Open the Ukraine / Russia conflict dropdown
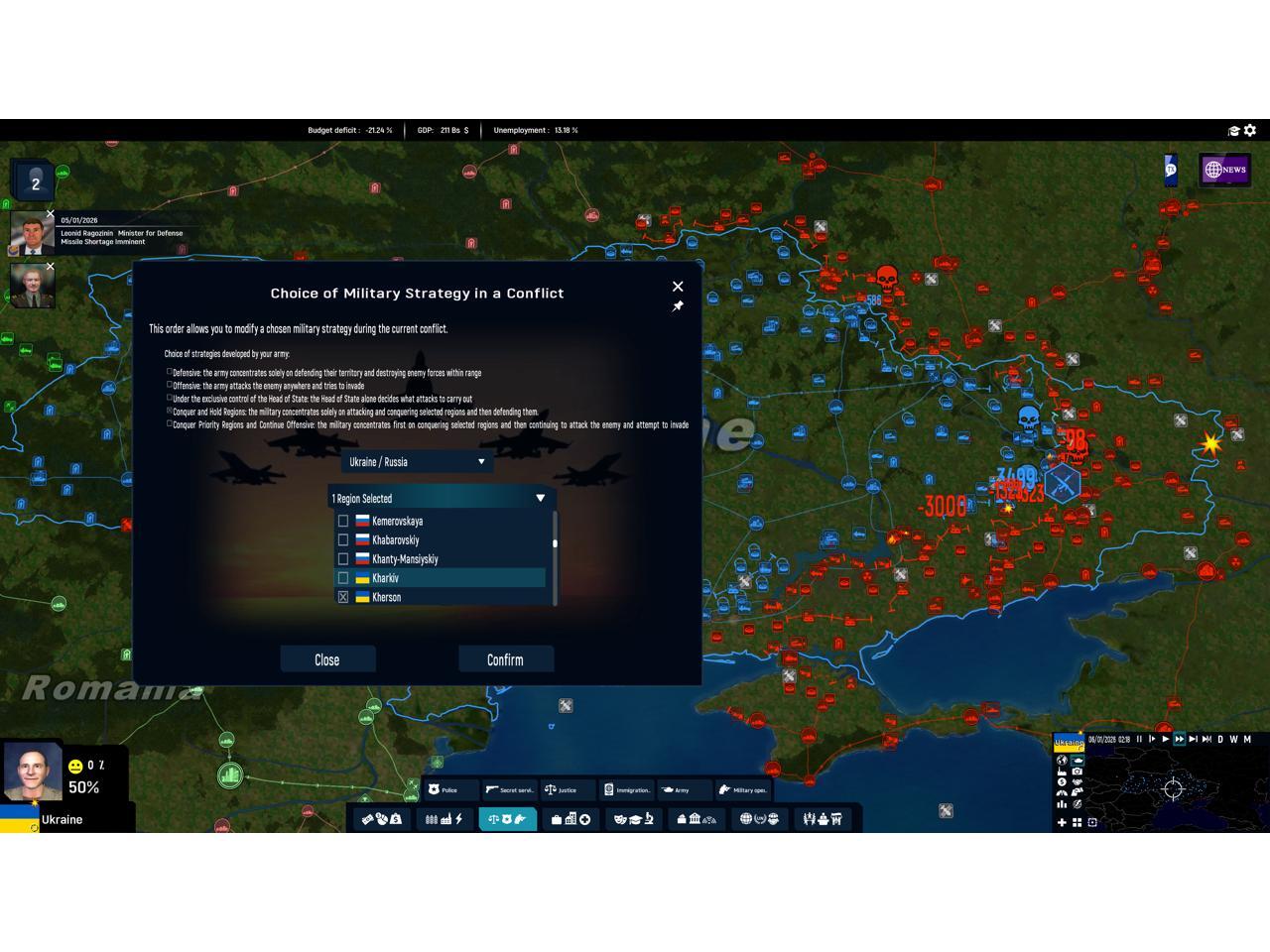The height and width of the screenshot is (952, 1270). click(417, 462)
